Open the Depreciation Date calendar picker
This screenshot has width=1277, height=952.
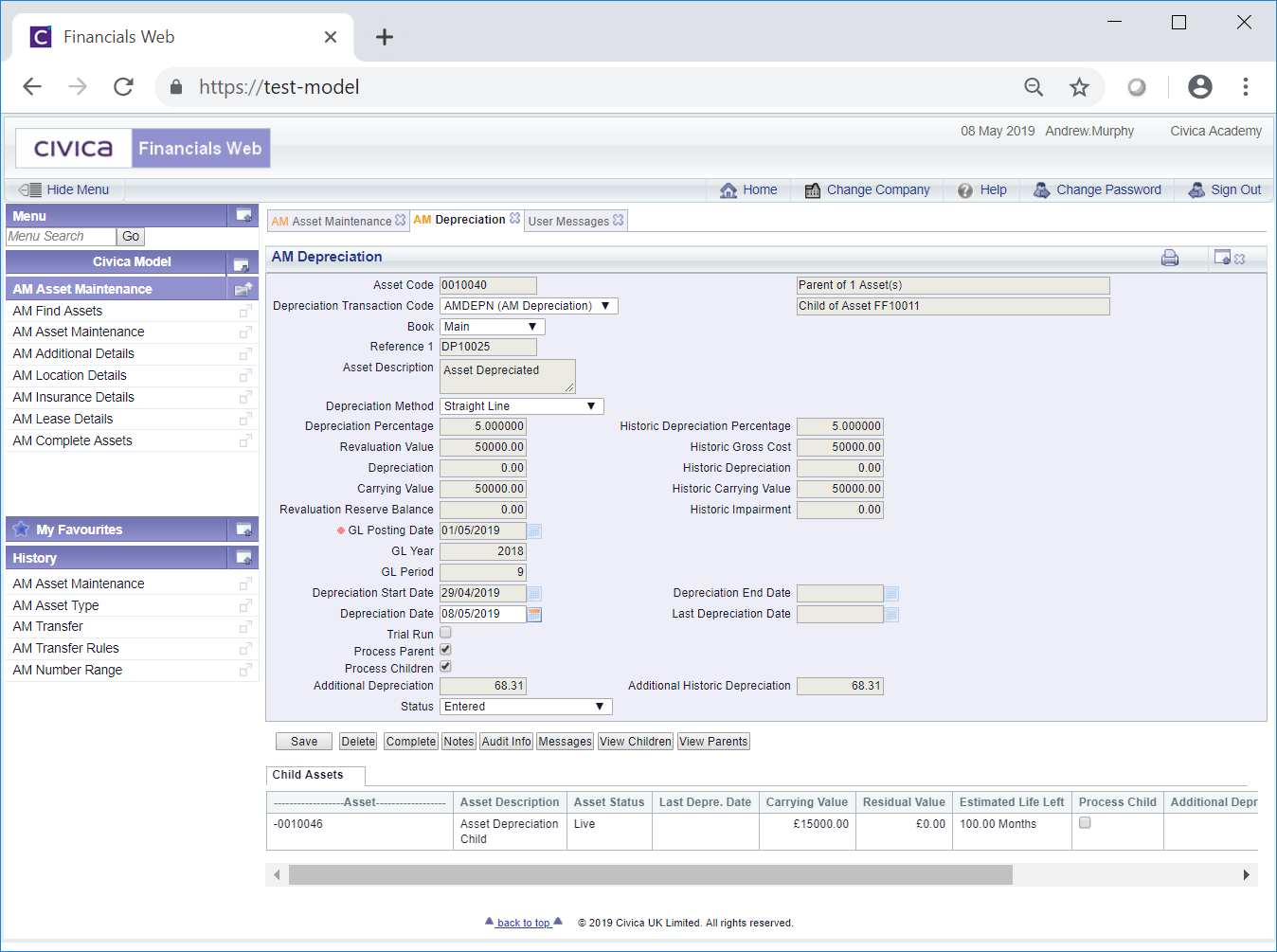pyautogui.click(x=534, y=615)
